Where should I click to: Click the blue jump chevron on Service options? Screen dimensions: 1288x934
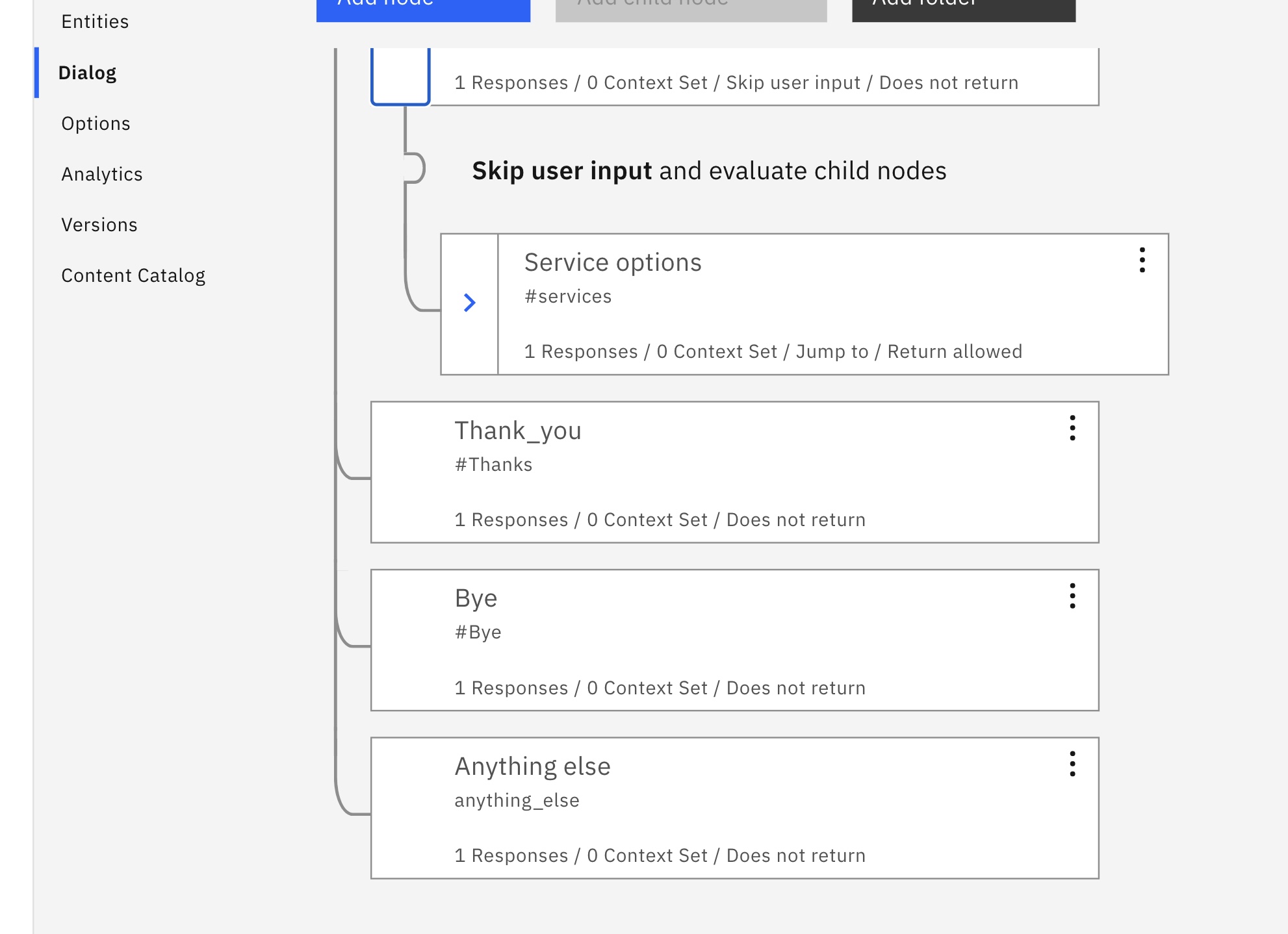[x=469, y=302]
